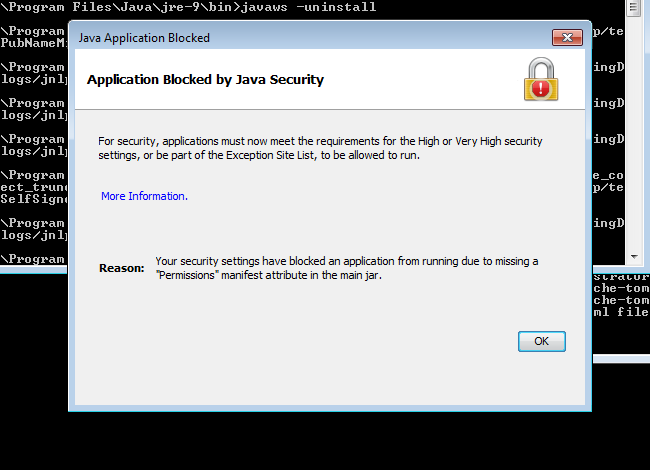Click the Reason: label

[122, 268]
